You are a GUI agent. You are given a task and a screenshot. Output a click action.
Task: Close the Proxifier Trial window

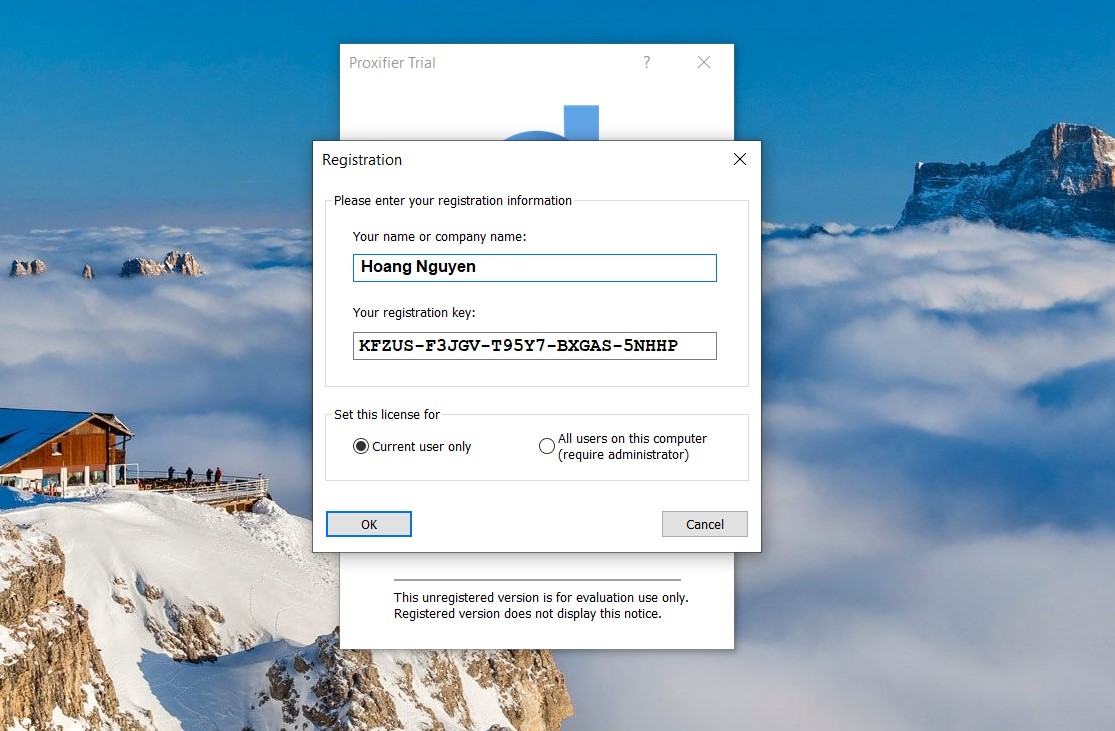pyautogui.click(x=704, y=62)
